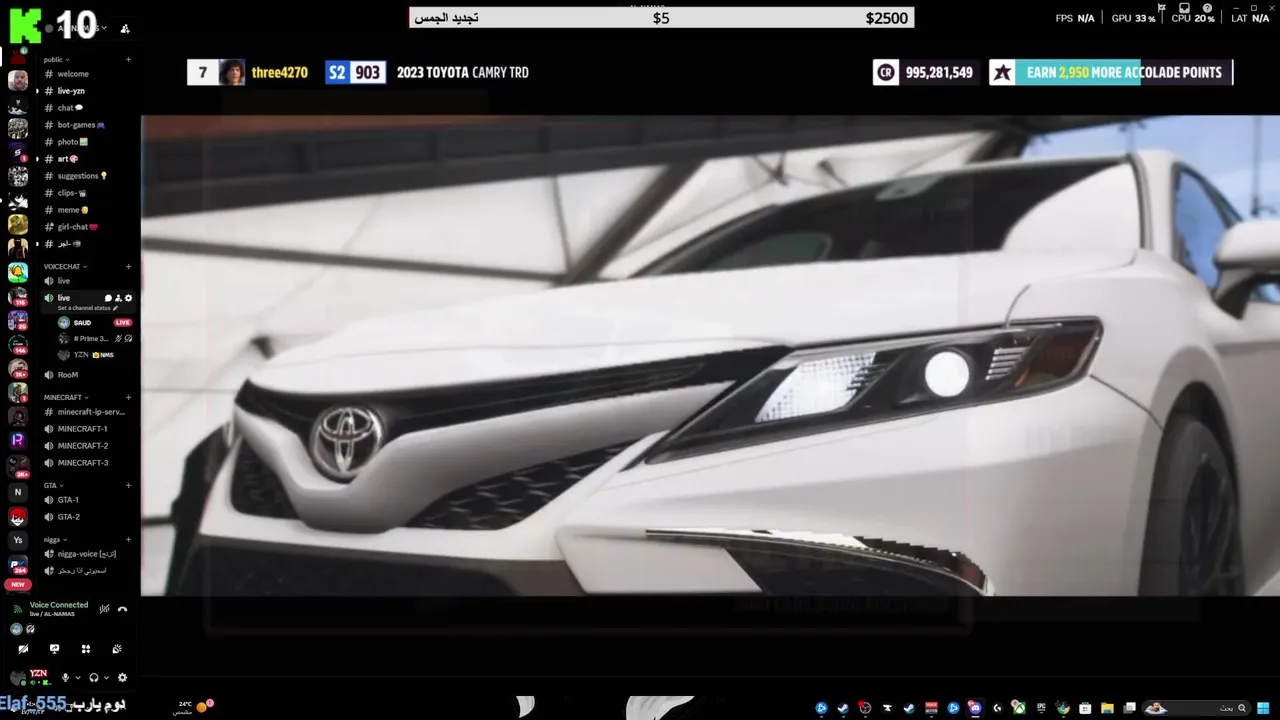Add a channel to the nigga category

click(128, 539)
